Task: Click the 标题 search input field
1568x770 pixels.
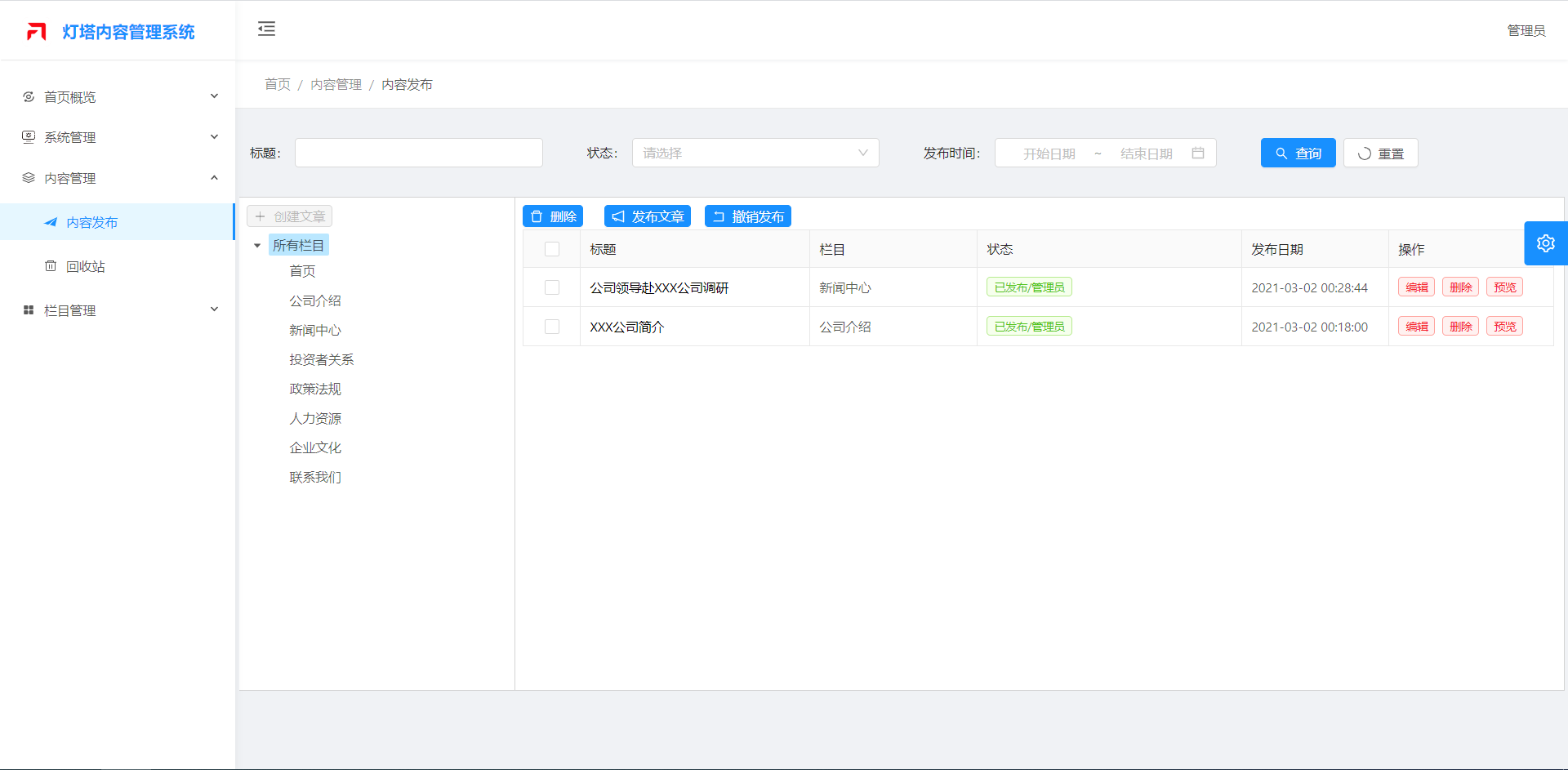Action: coord(418,154)
